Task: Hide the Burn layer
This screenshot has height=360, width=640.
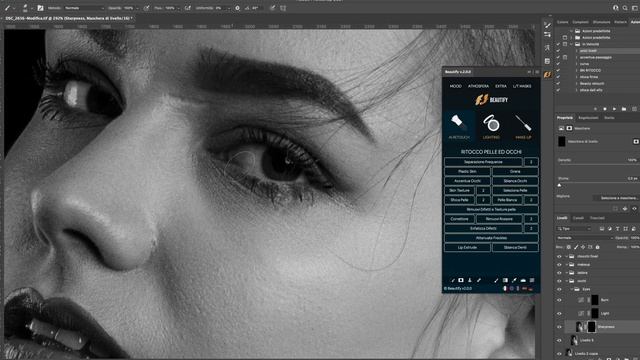Action: 559,300
